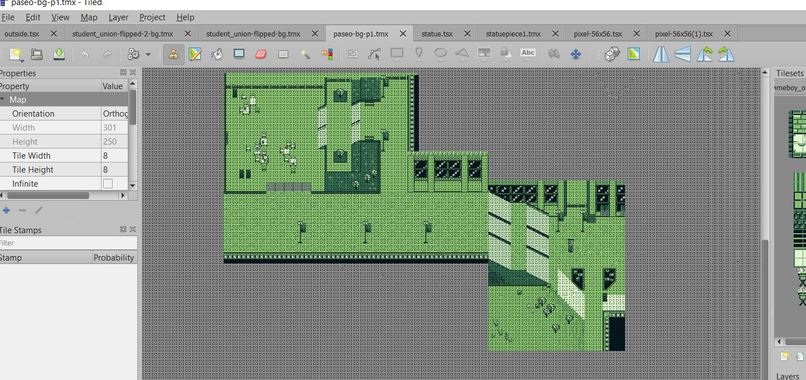Click the Save (green download arrow) icon
Viewport: 806px width, 380px height.
tap(59, 54)
